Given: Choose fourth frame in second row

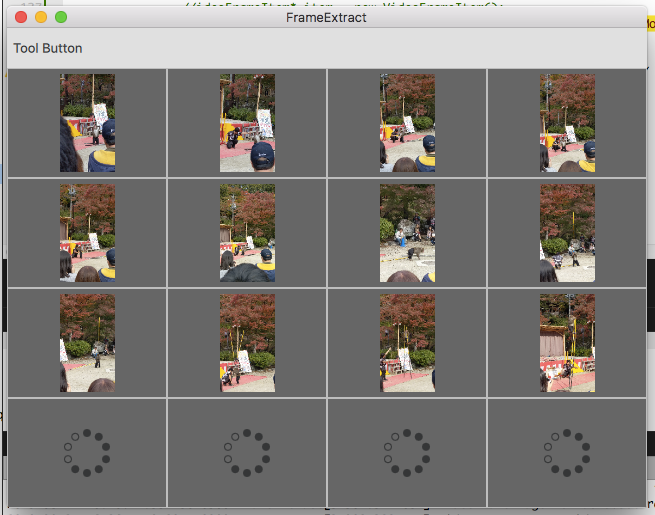Looking at the screenshot, I should click(567, 233).
